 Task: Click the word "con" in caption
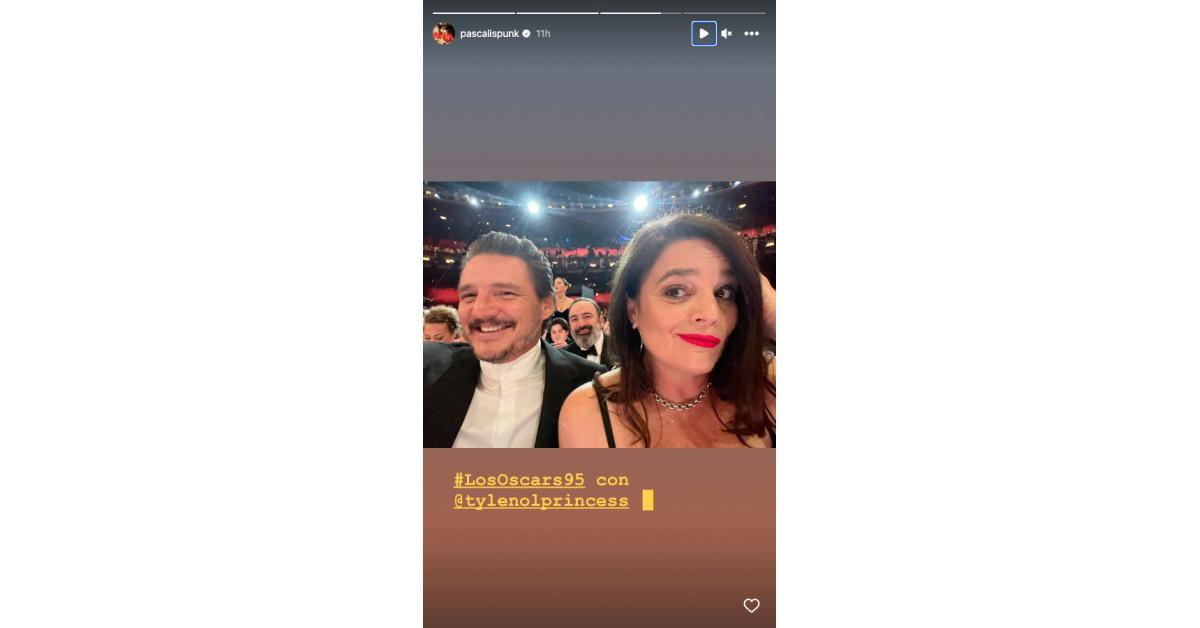click(x=612, y=481)
